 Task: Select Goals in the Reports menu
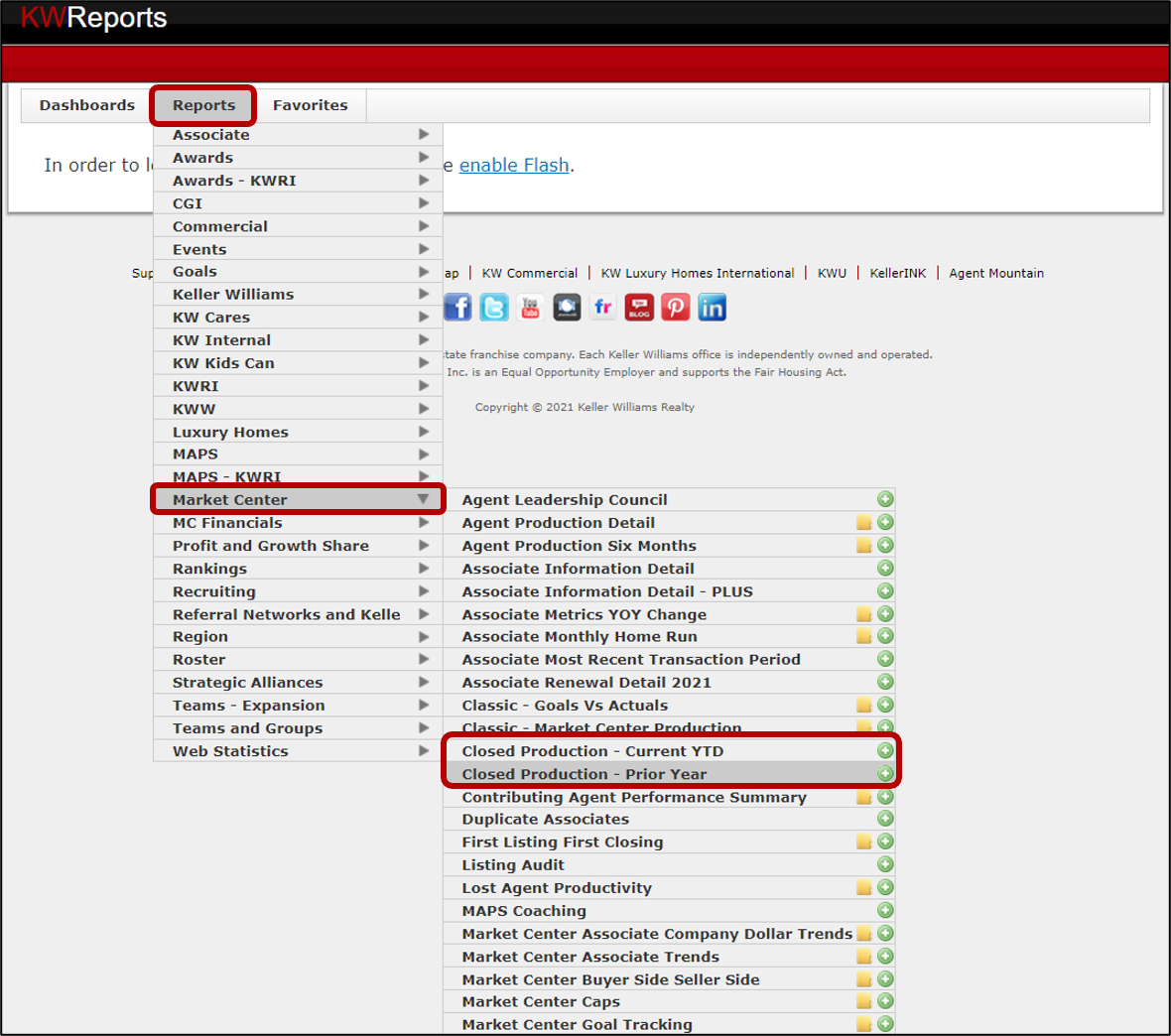click(x=298, y=271)
